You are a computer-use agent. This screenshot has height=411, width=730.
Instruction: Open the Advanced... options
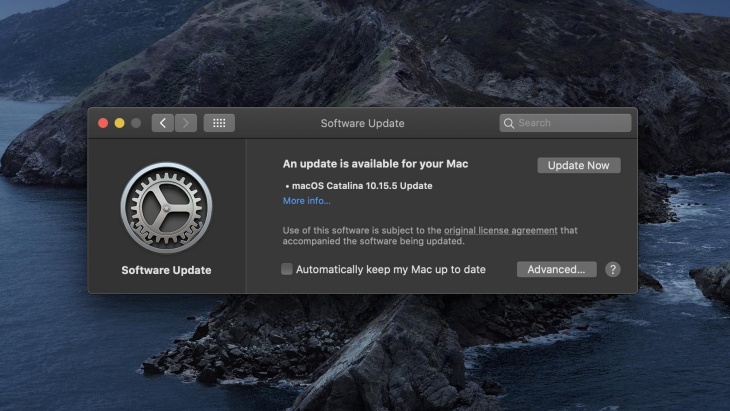click(556, 270)
